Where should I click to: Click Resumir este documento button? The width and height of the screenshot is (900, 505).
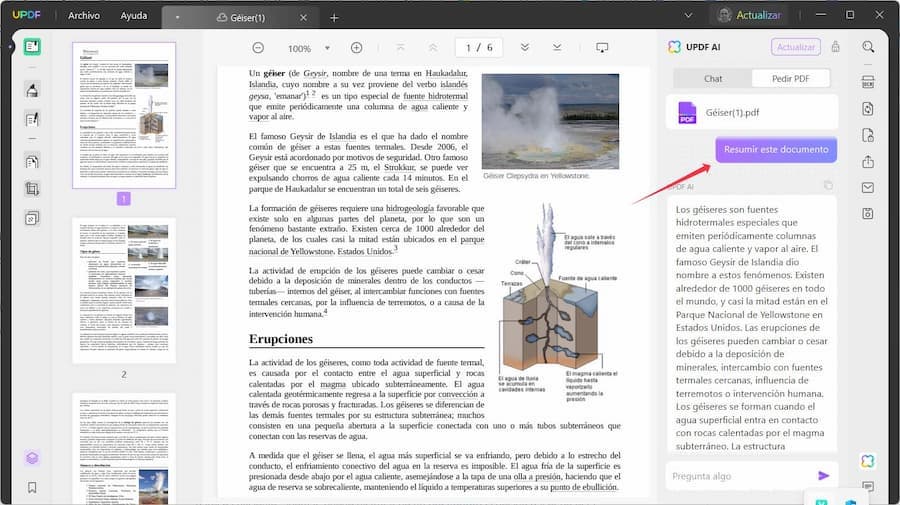click(x=776, y=149)
